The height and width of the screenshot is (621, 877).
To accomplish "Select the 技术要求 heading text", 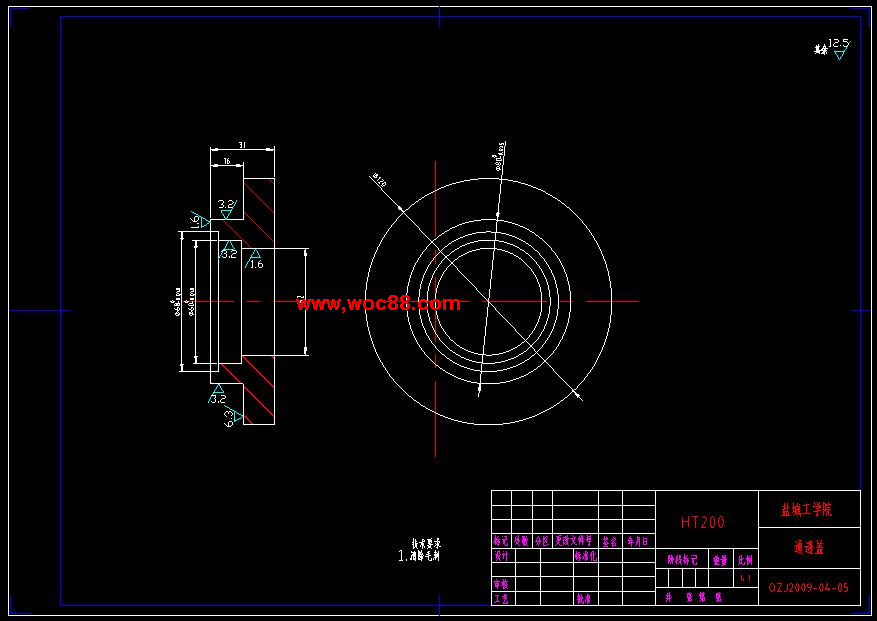I will pos(426,543).
